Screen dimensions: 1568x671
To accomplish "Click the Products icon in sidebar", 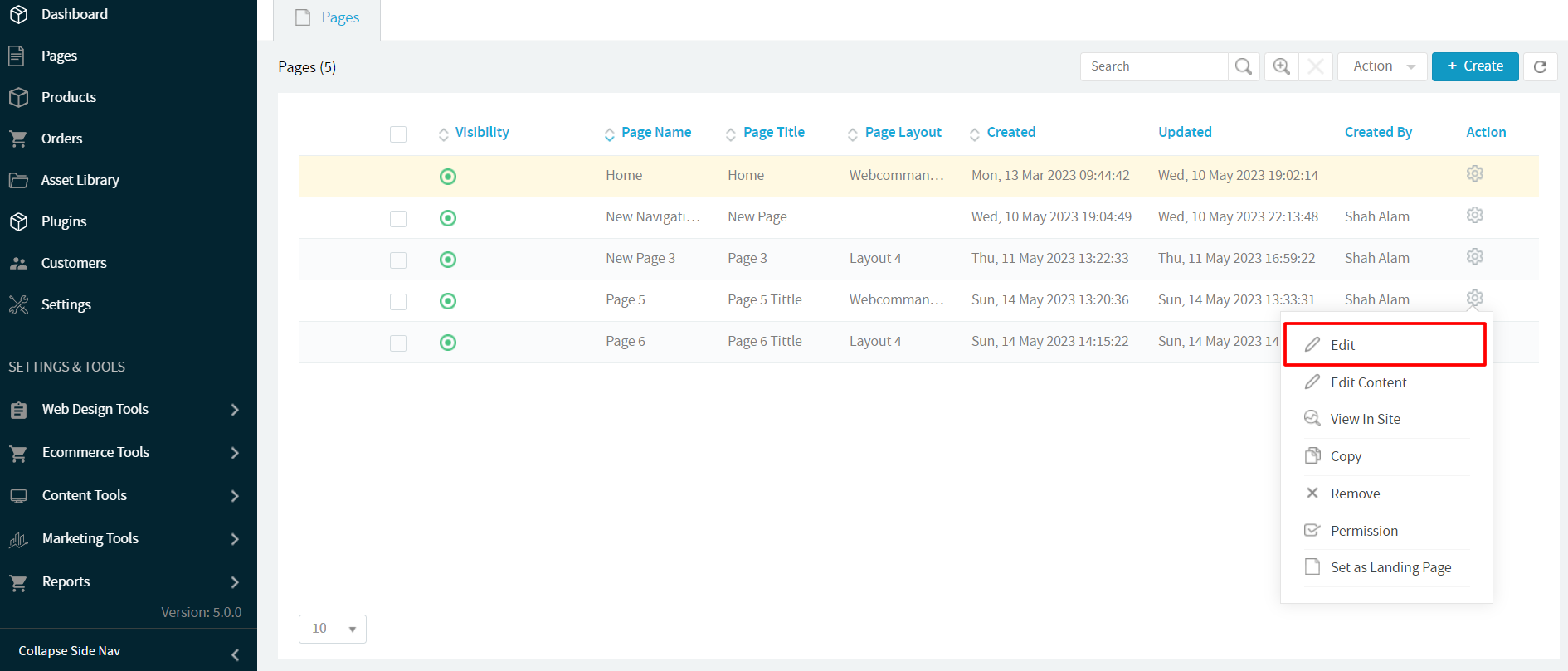I will pyautogui.click(x=18, y=97).
